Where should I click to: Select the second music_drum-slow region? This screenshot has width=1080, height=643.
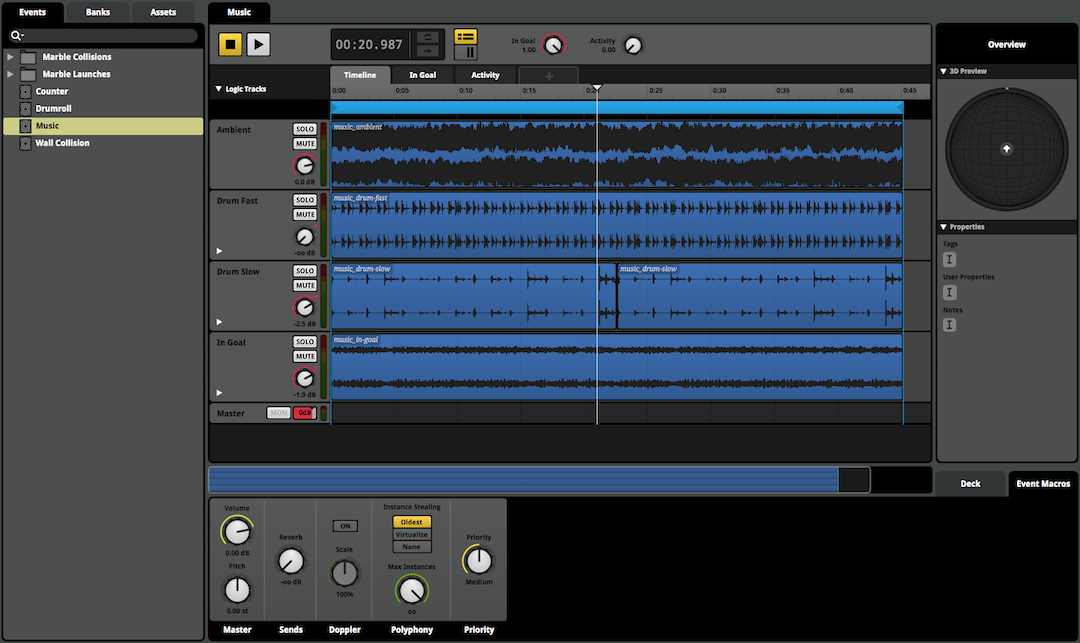coord(760,296)
